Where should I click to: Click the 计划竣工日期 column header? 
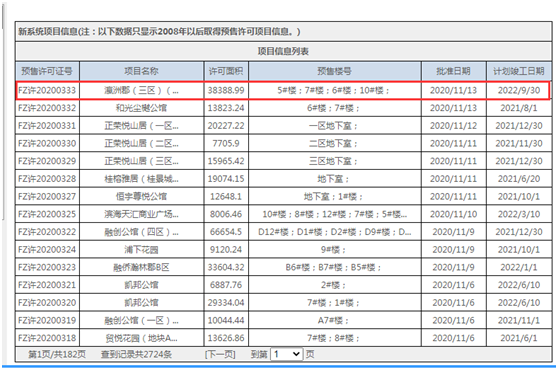518,71
